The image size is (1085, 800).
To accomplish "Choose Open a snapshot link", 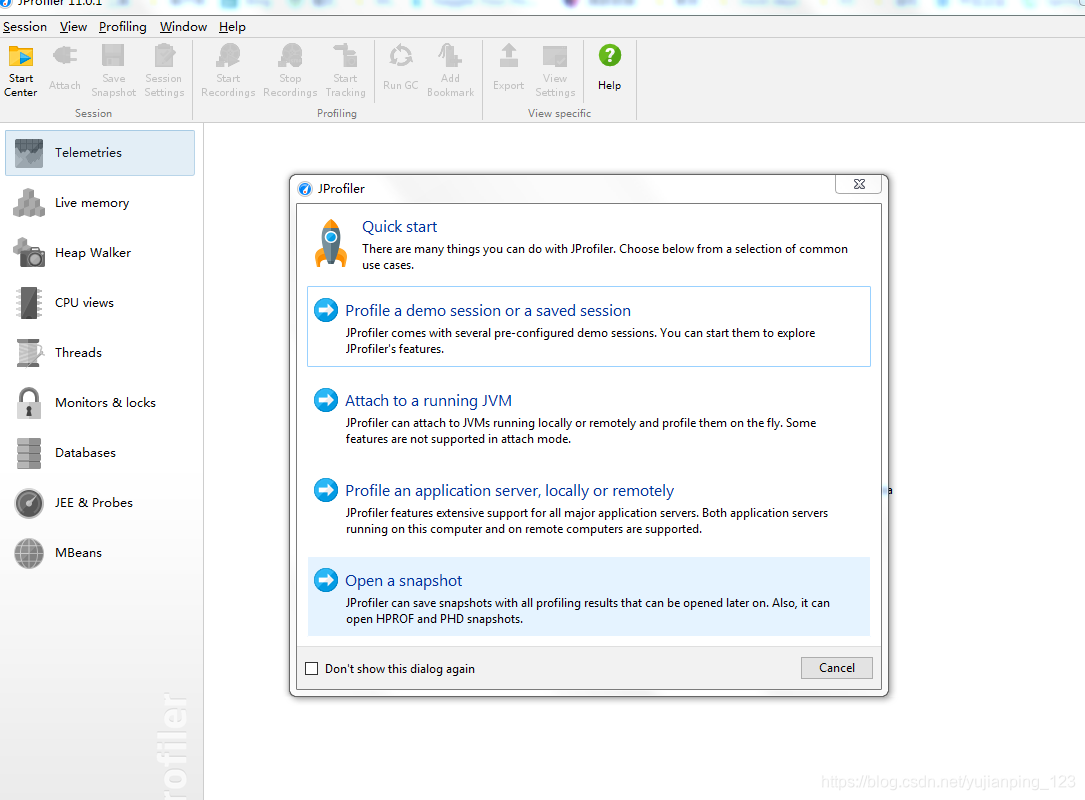I will coord(403,581).
